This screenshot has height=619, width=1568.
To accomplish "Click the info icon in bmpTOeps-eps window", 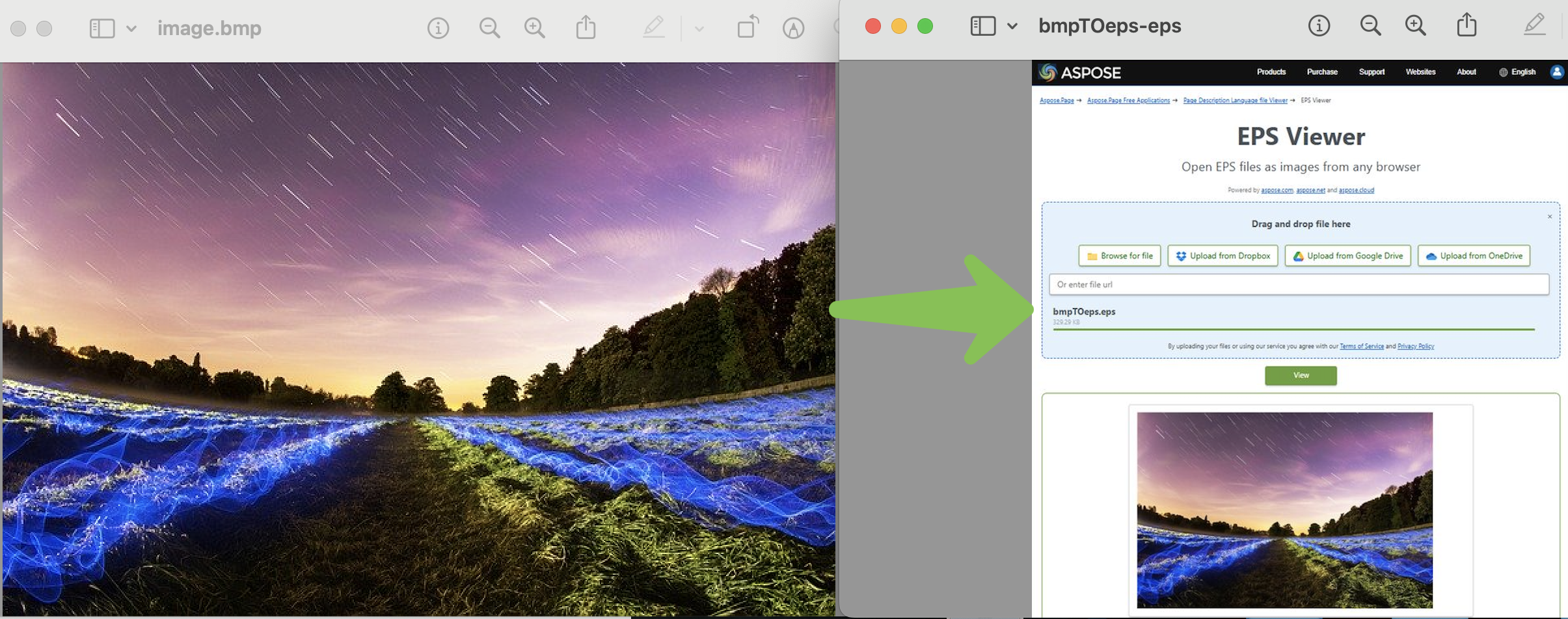I will [1319, 26].
